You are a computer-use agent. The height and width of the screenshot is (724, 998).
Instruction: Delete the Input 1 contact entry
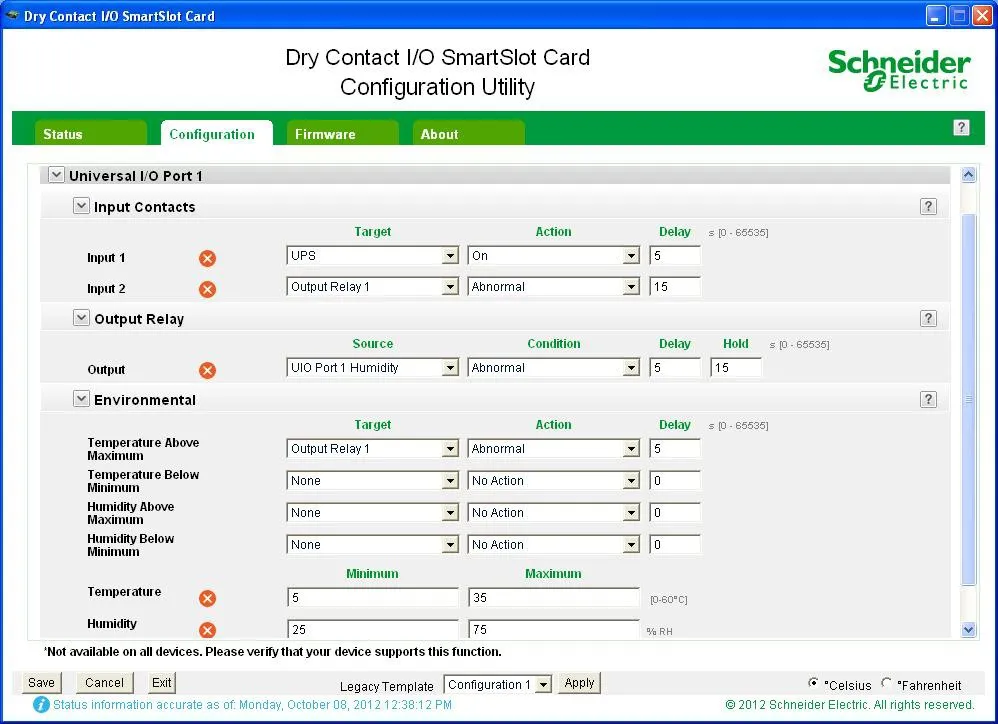[x=207, y=257]
